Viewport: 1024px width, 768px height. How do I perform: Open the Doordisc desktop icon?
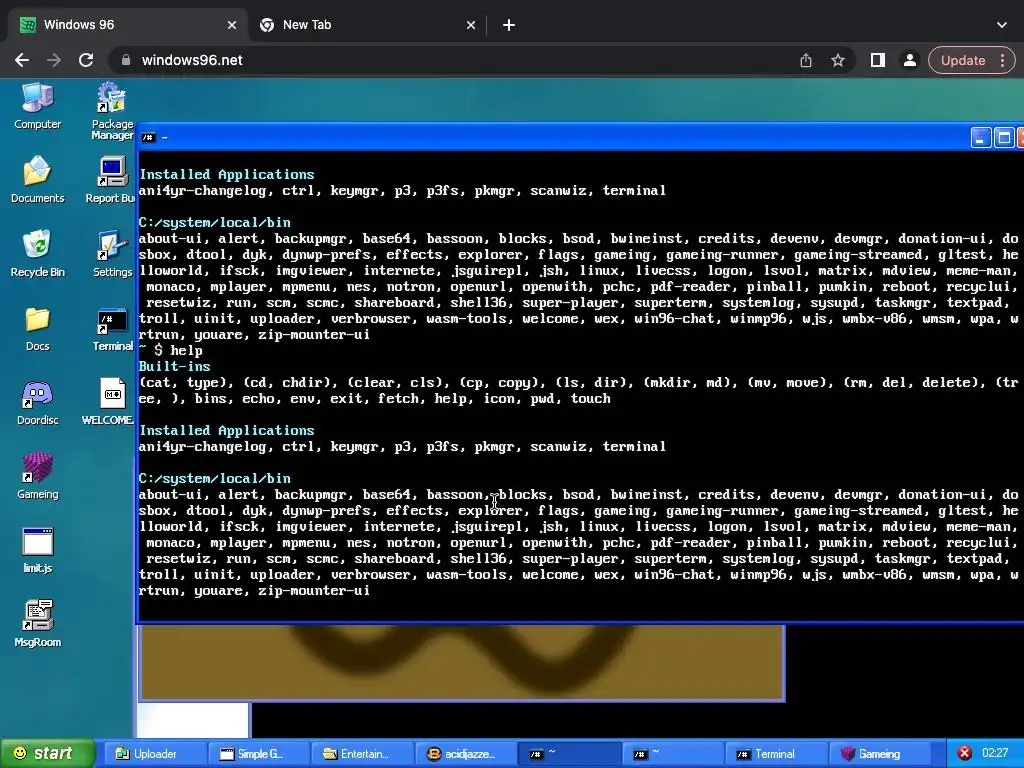click(37, 403)
